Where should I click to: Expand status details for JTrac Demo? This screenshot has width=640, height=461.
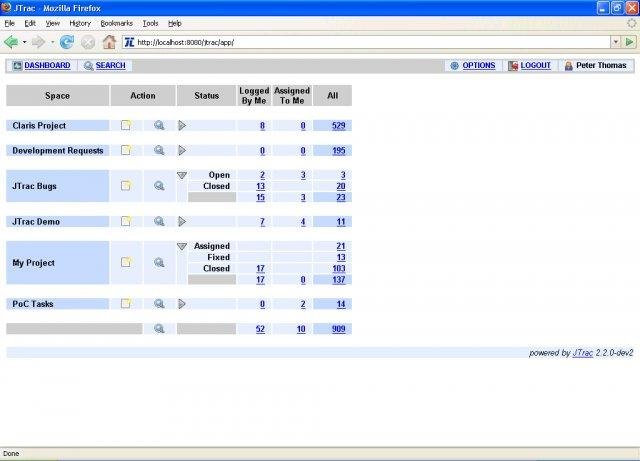182,221
